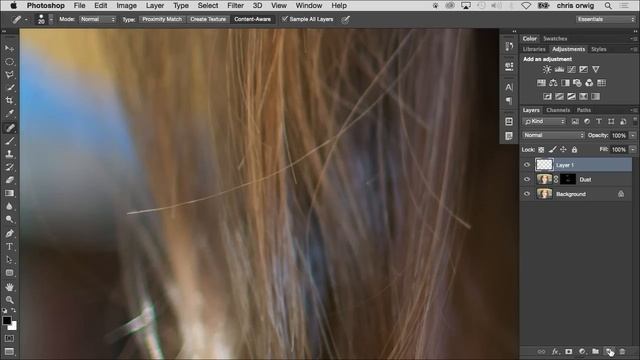Open the Essentials workspace dropdown
This screenshot has width=640, height=360.
click(606, 19)
